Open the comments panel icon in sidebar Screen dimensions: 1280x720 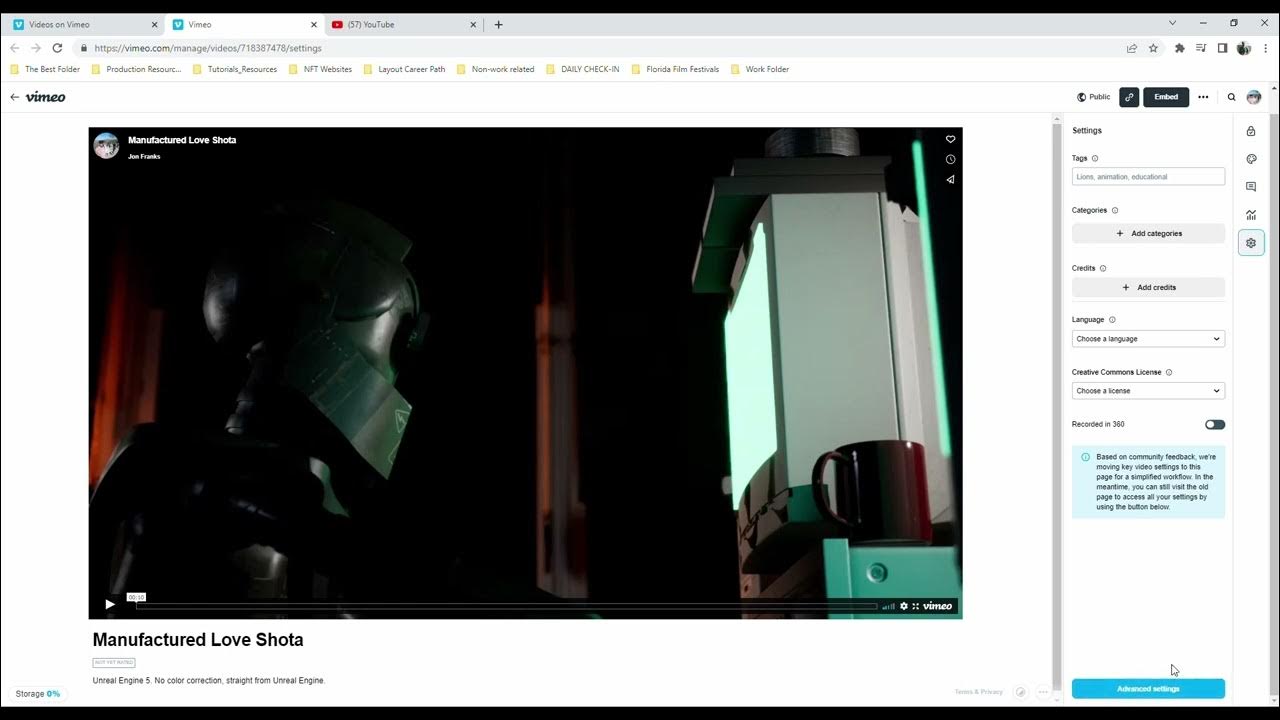click(1250, 187)
